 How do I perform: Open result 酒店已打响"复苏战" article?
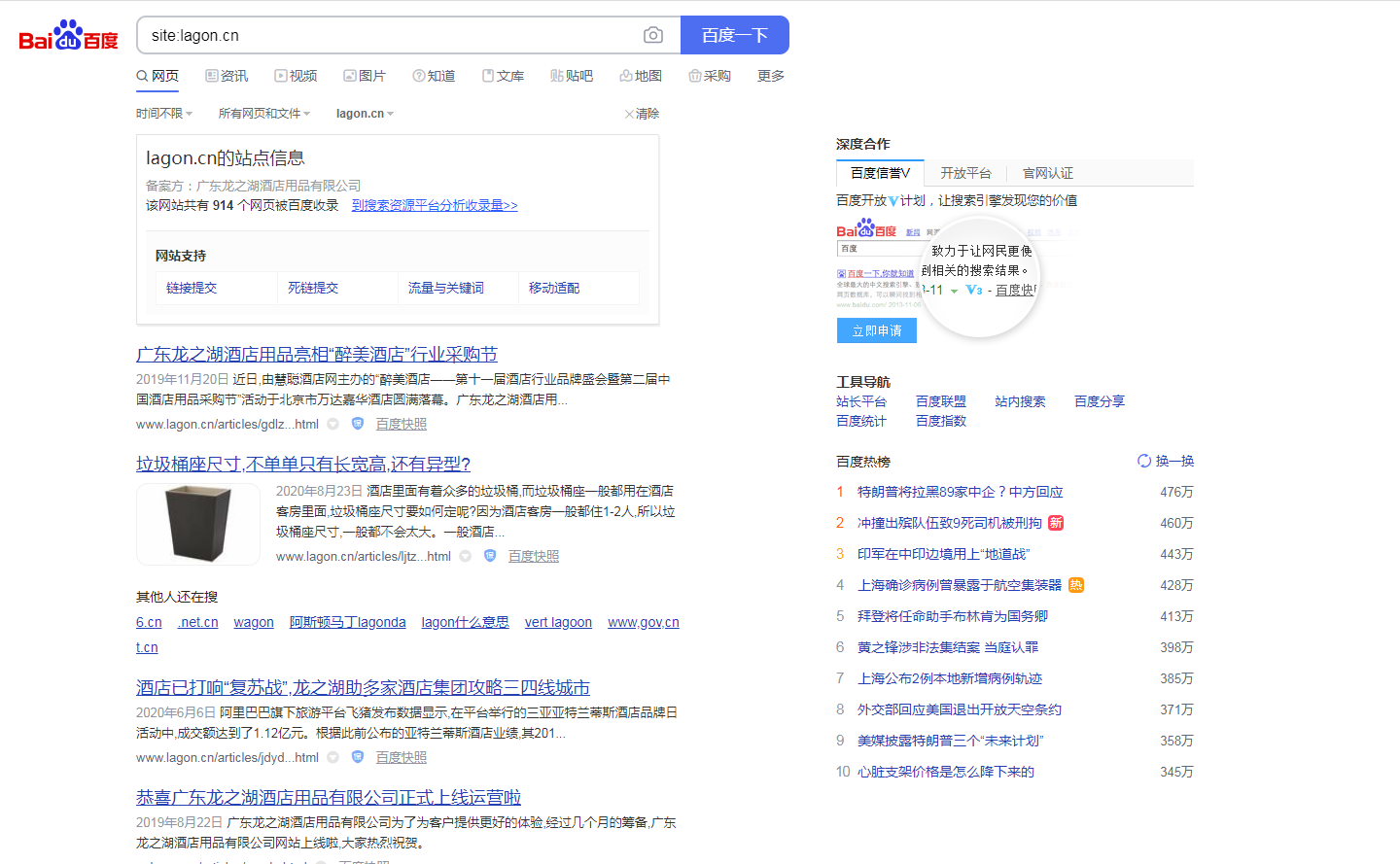coord(363,688)
